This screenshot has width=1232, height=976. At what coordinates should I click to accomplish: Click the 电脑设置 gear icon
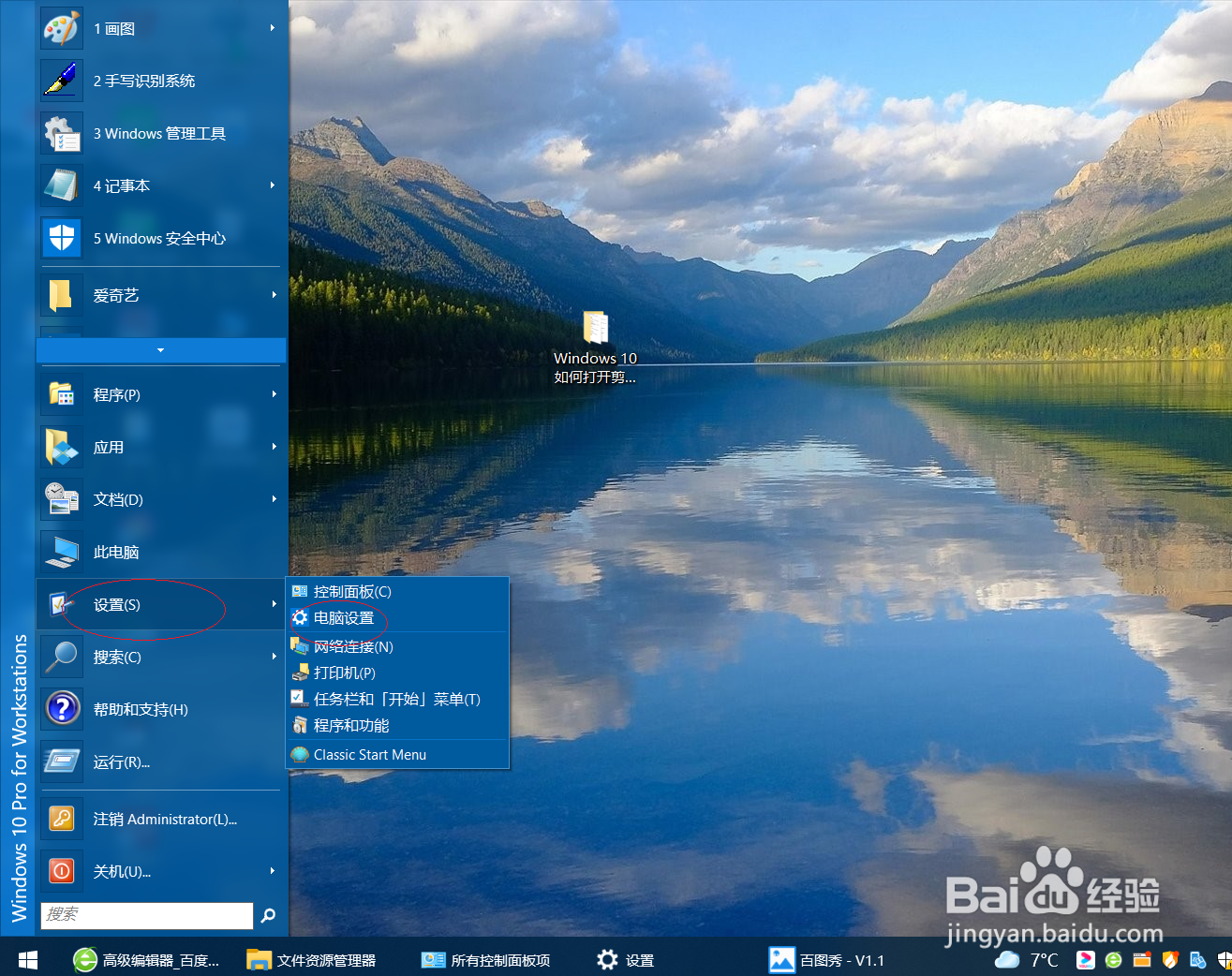click(300, 617)
